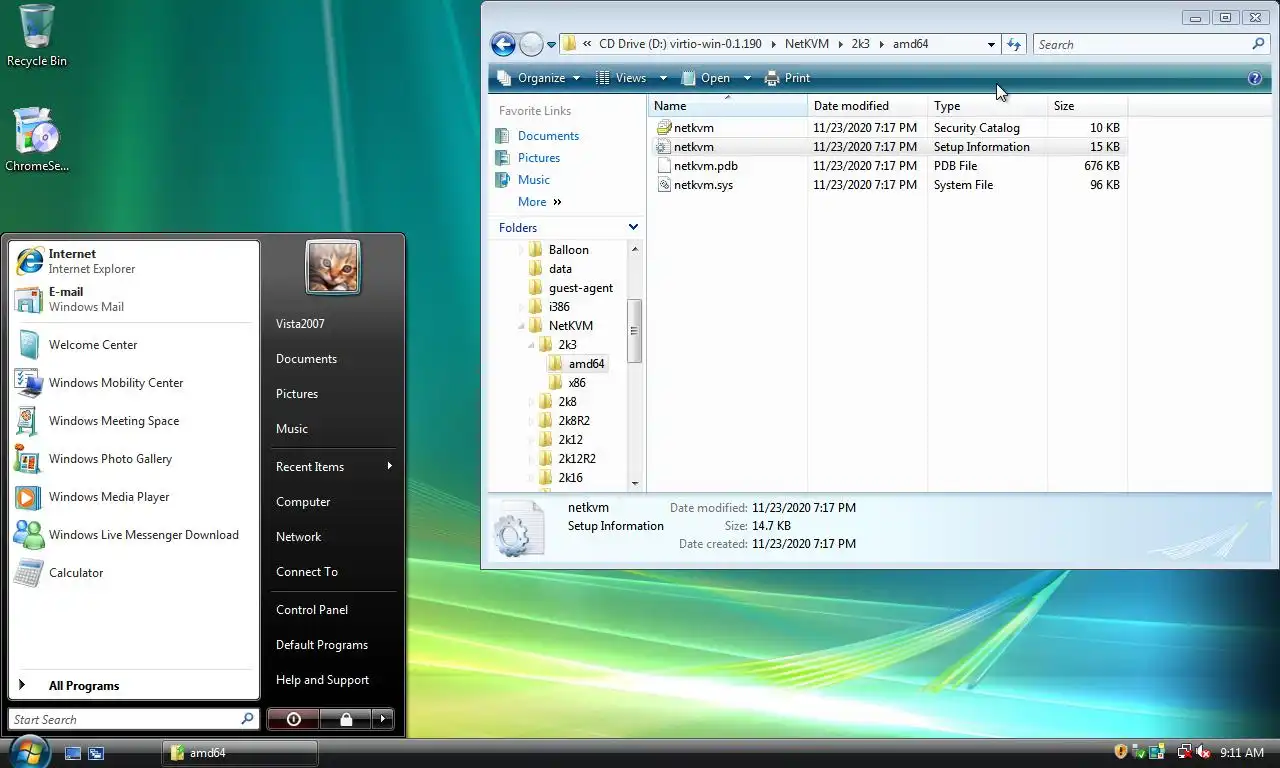Lock the computer with the lock button
1280x768 pixels.
click(345, 719)
